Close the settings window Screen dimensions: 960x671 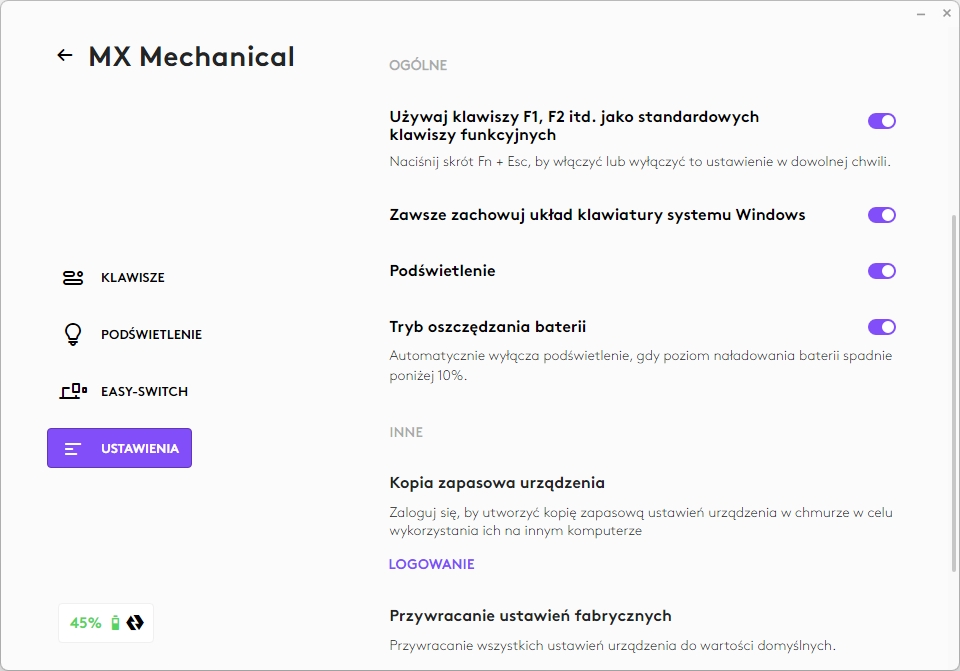point(946,13)
